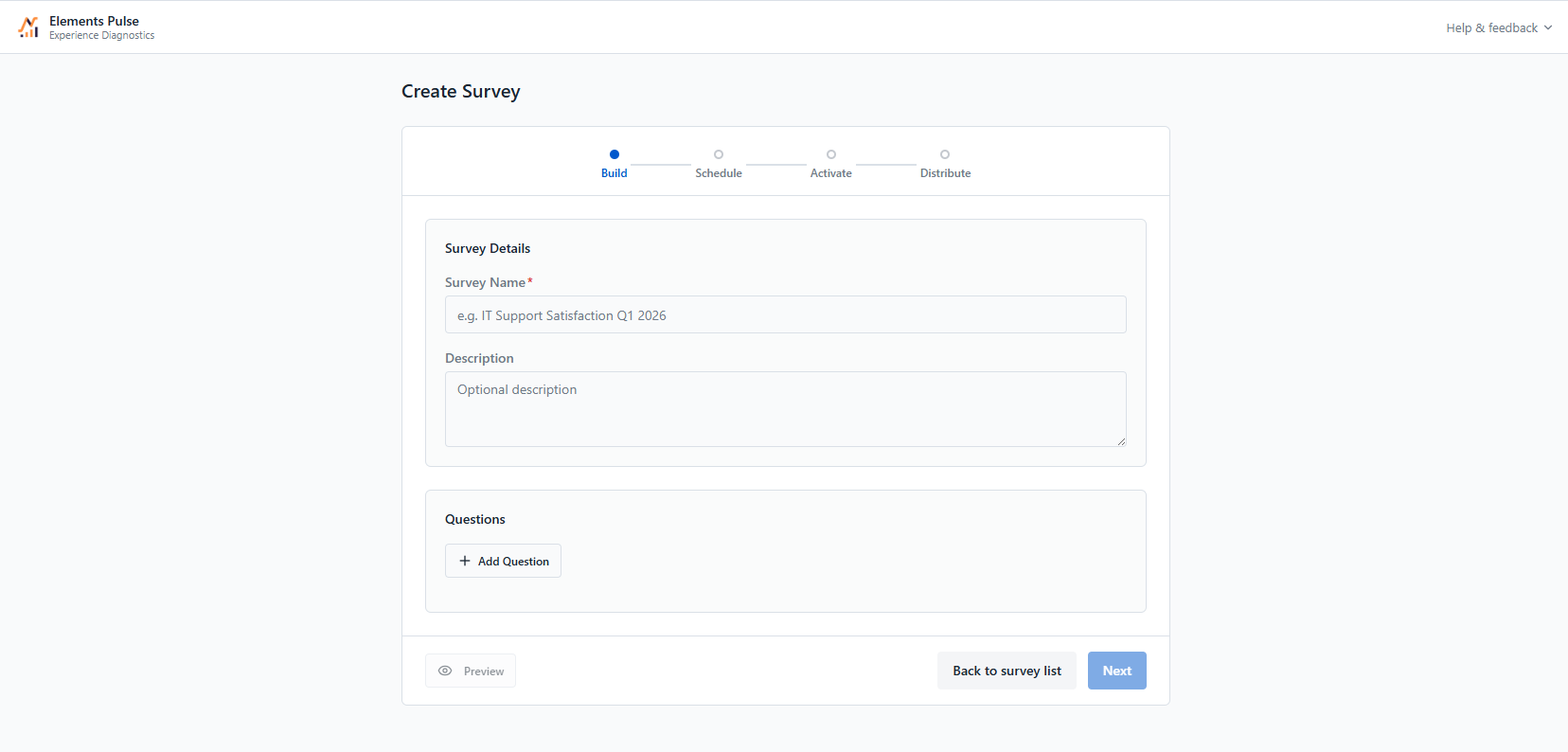Expand the Help & feedback chevron
This screenshot has width=1568, height=752.
point(1548,27)
